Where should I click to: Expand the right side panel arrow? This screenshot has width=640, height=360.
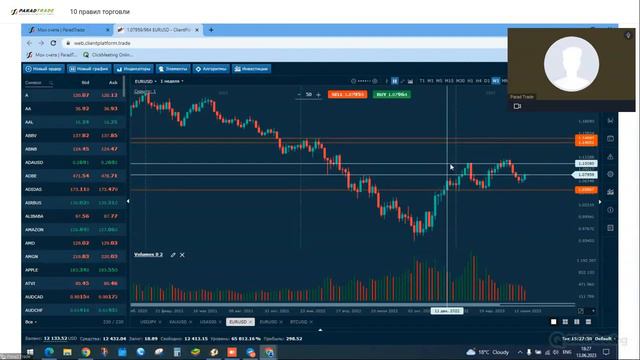click(600, 202)
